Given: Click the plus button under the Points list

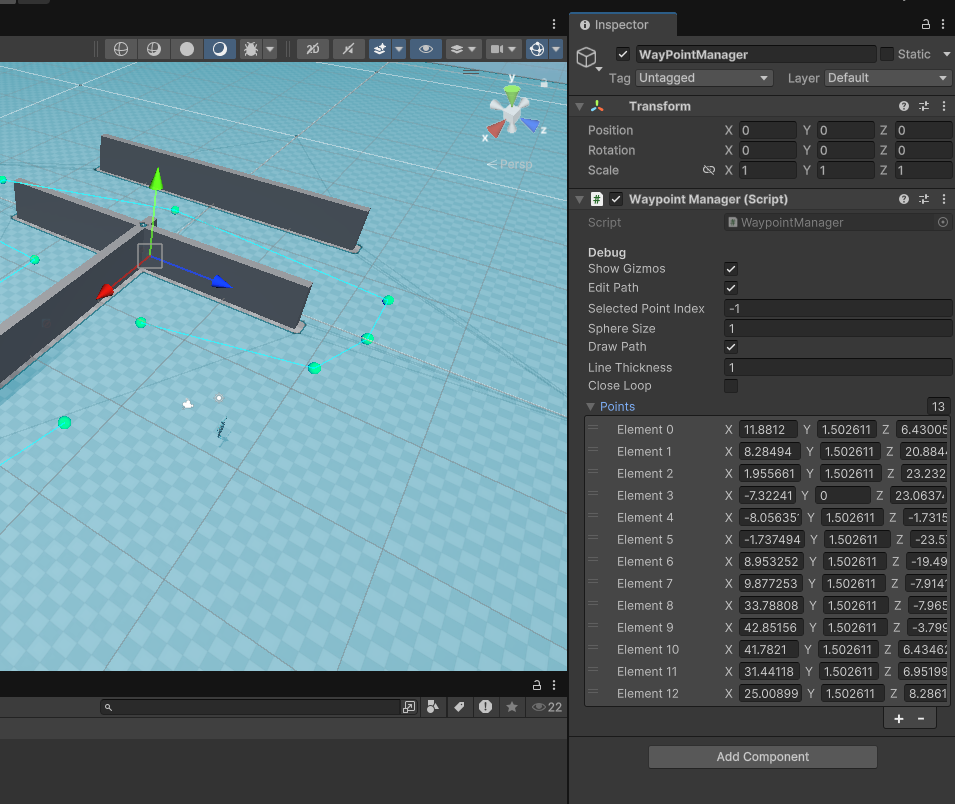Looking at the screenshot, I should click(897, 717).
